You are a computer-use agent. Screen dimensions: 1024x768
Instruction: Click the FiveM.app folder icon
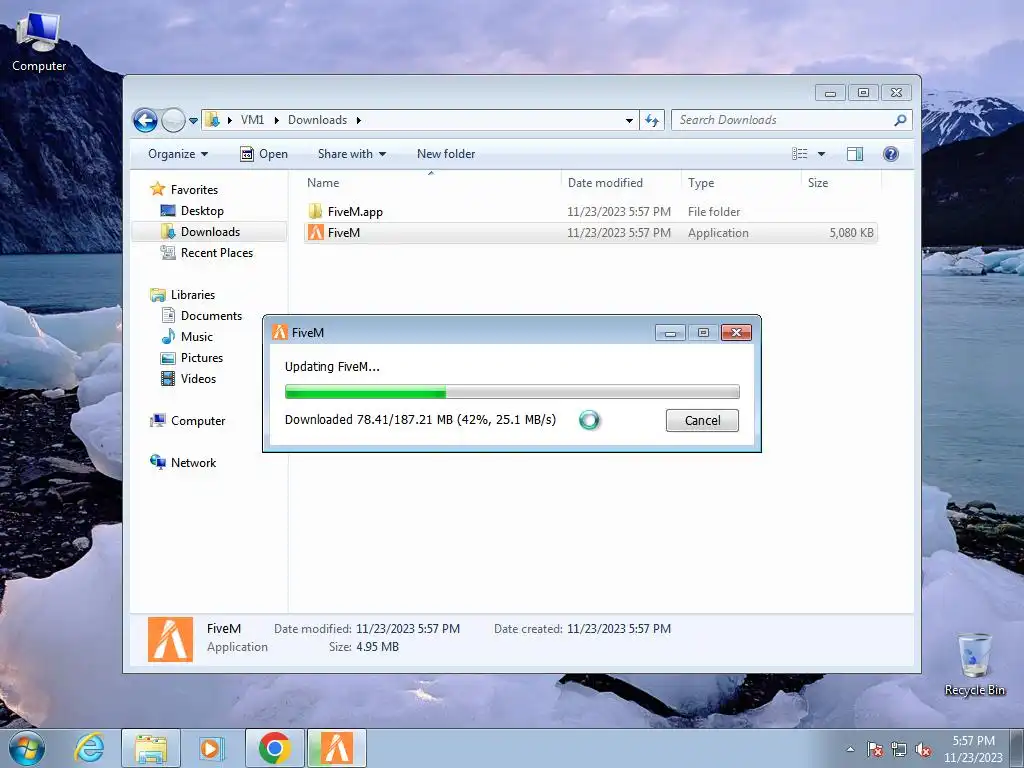pyautogui.click(x=315, y=212)
